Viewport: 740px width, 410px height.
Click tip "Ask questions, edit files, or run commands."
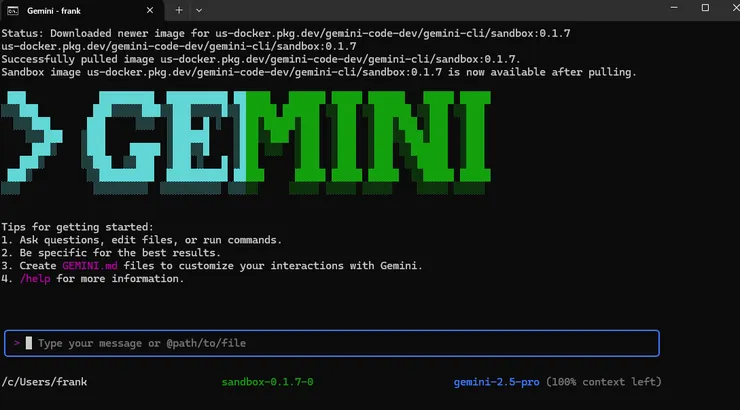pyautogui.click(x=151, y=240)
